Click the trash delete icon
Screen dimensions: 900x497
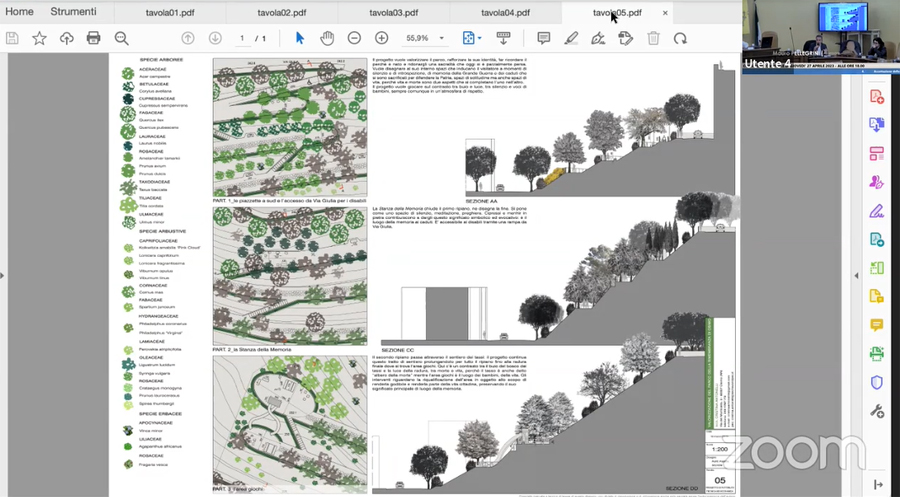653,38
